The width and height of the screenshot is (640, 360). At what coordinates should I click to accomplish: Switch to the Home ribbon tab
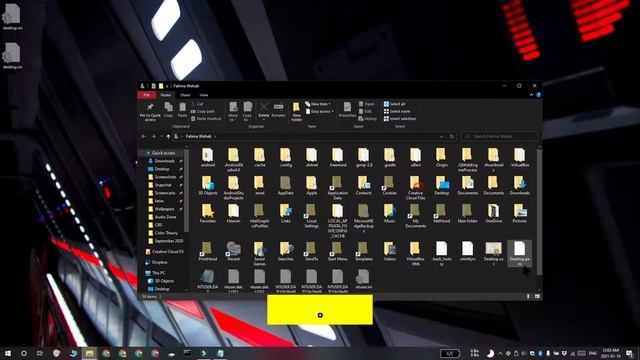click(x=165, y=95)
